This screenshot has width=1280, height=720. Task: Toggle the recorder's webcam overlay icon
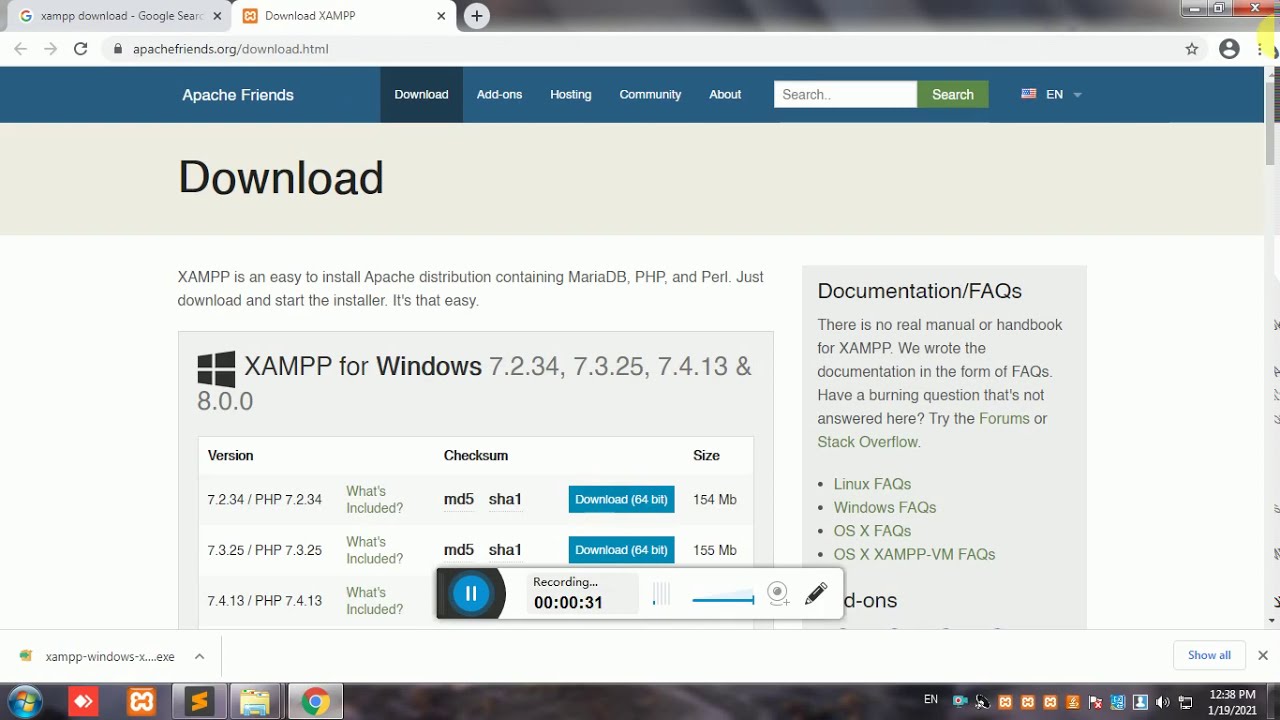[x=778, y=594]
